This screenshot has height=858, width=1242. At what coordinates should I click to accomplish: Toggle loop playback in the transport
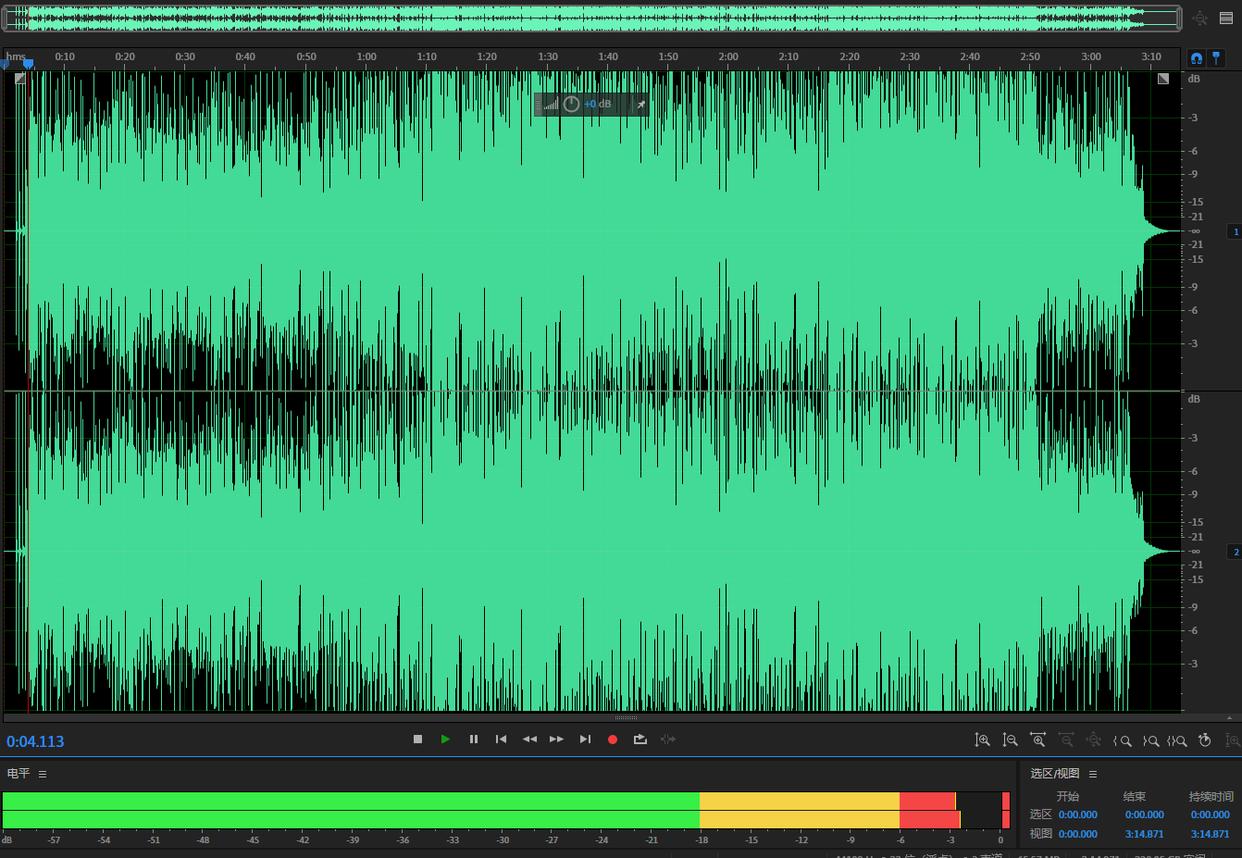(640, 739)
